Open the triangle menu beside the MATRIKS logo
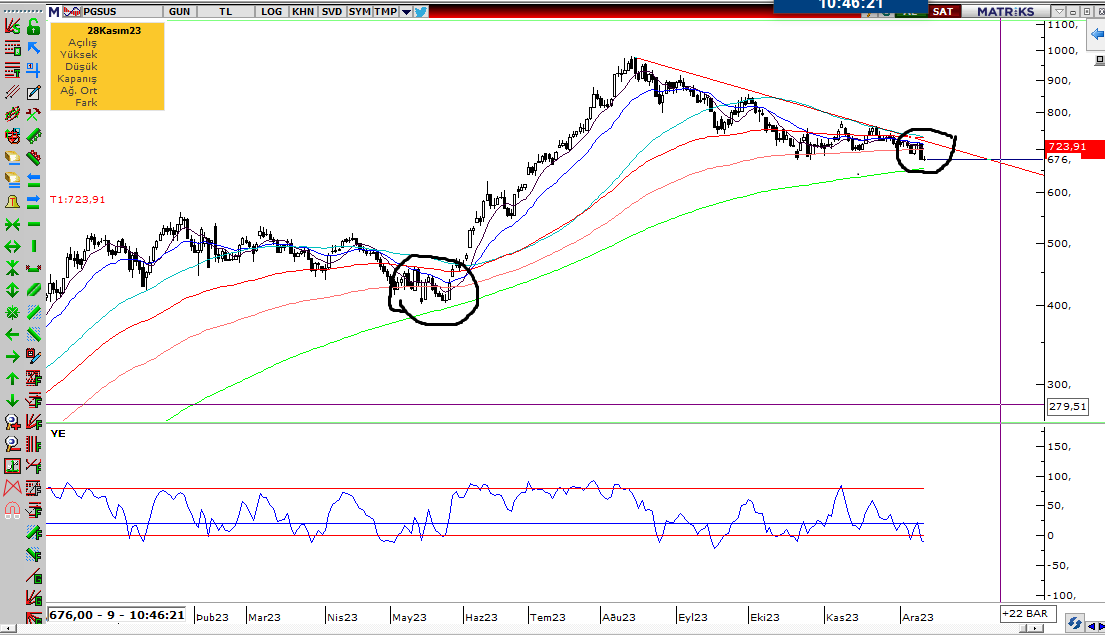1105x635 pixels. coord(1058,11)
